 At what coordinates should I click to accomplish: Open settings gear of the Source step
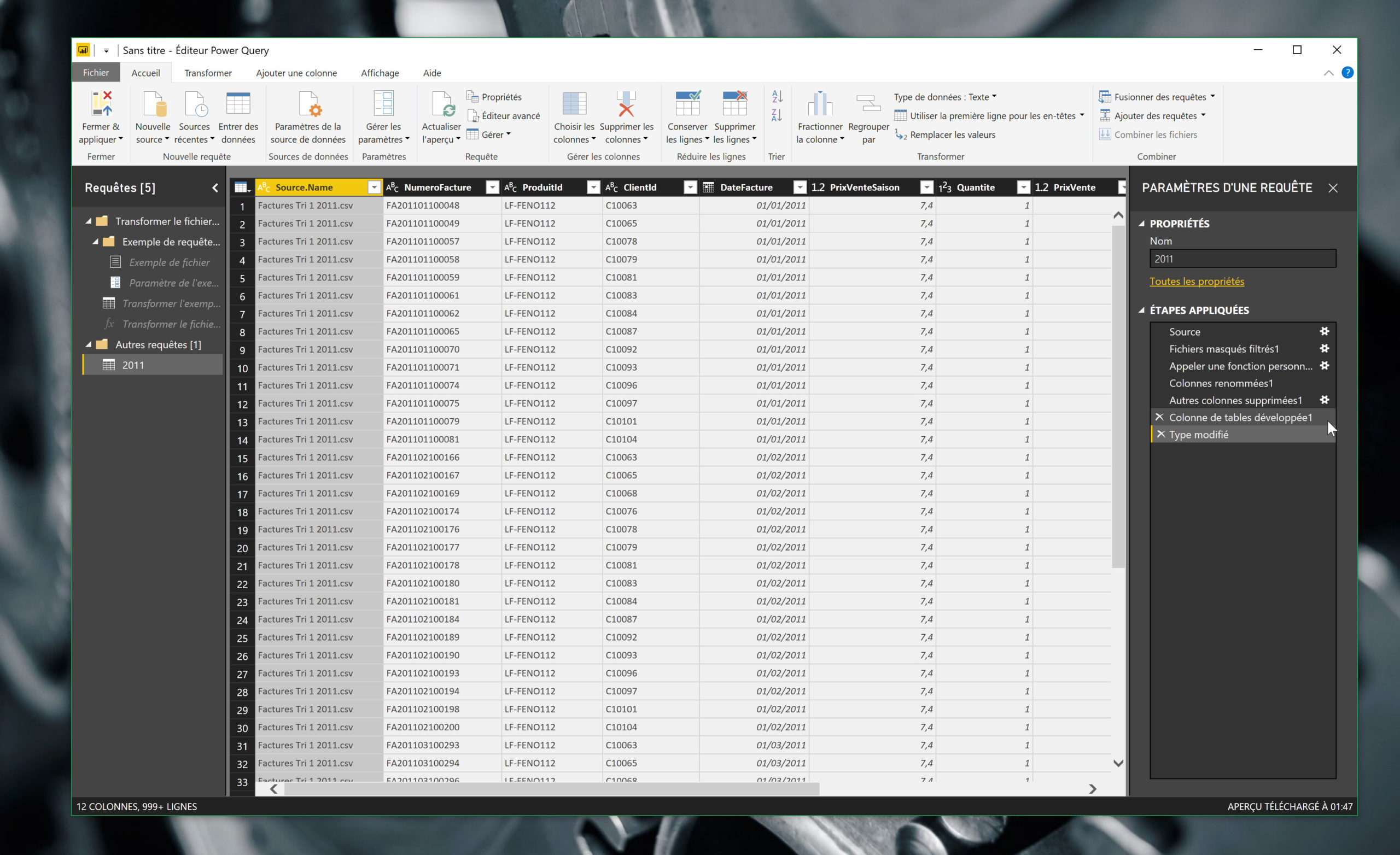pos(1324,331)
